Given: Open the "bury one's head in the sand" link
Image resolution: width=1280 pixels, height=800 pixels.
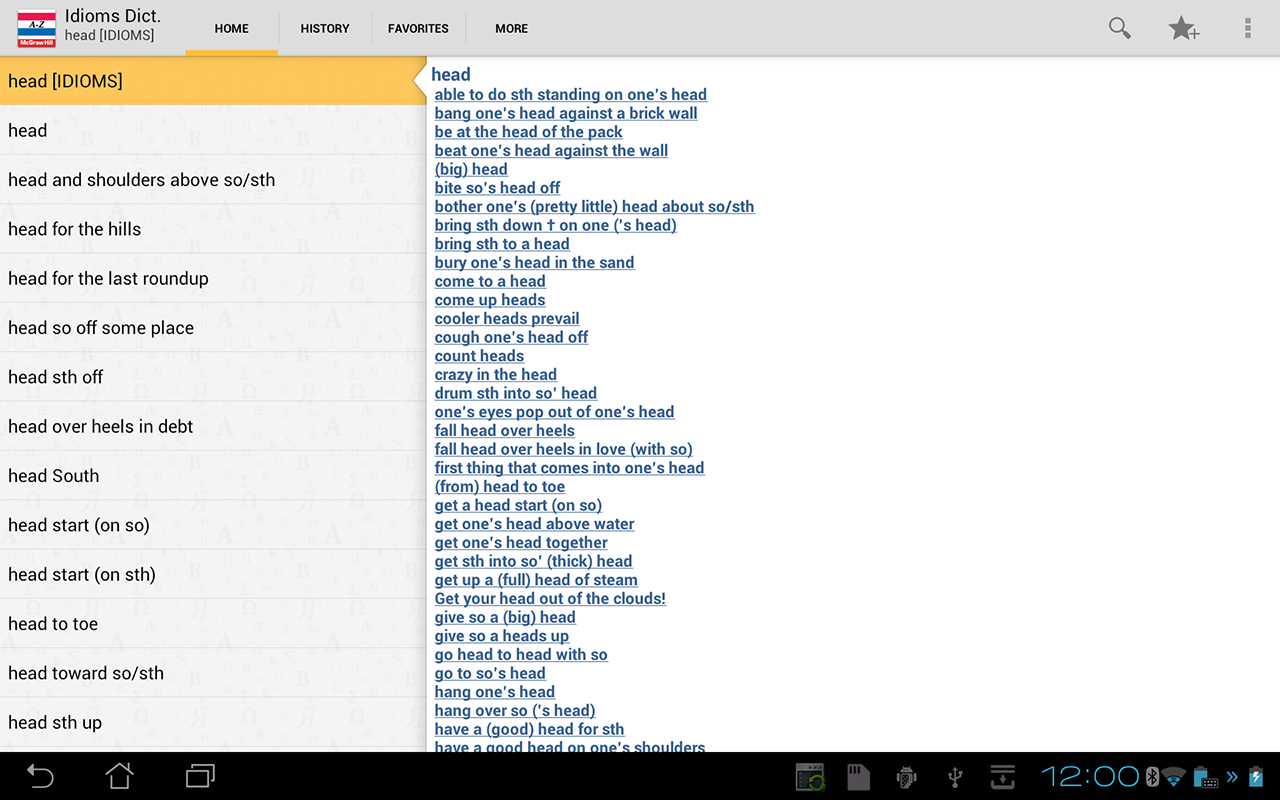Looking at the screenshot, I should (x=534, y=262).
